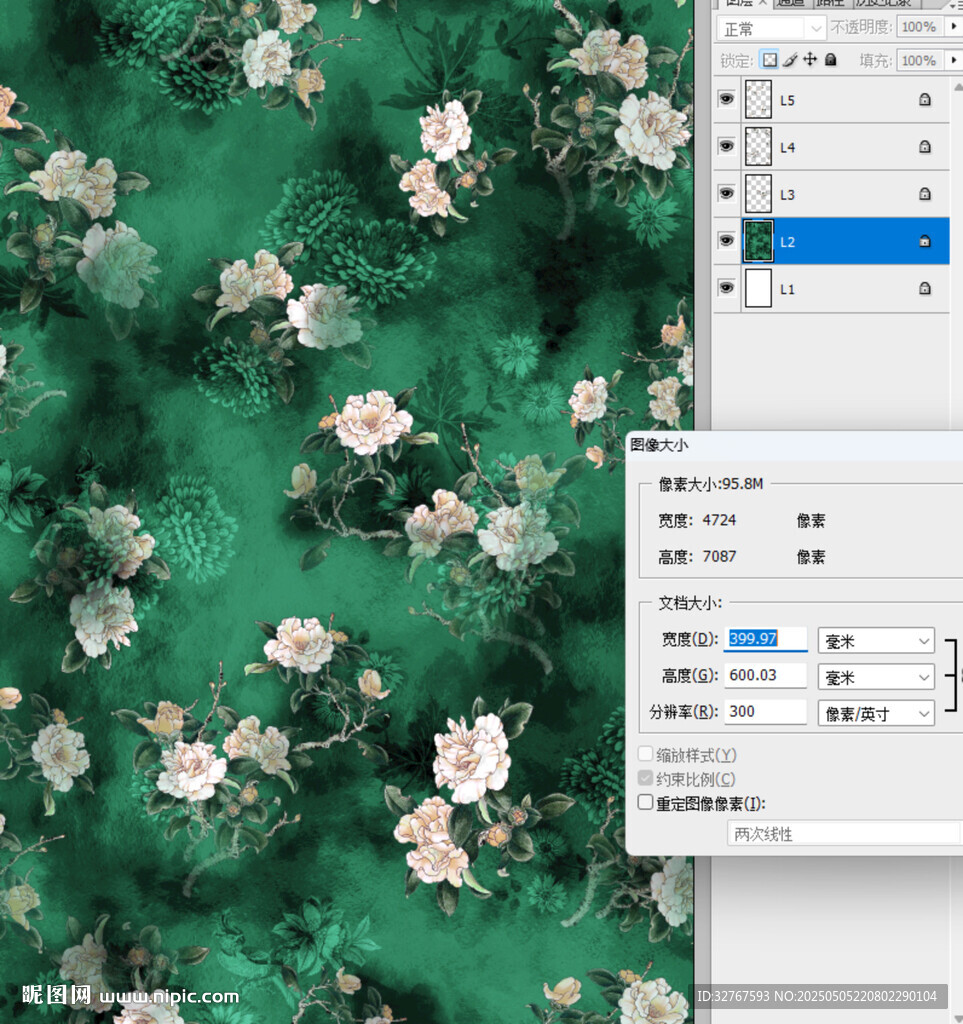Click the lock all padlock icon
963x1024 pixels.
(830, 60)
